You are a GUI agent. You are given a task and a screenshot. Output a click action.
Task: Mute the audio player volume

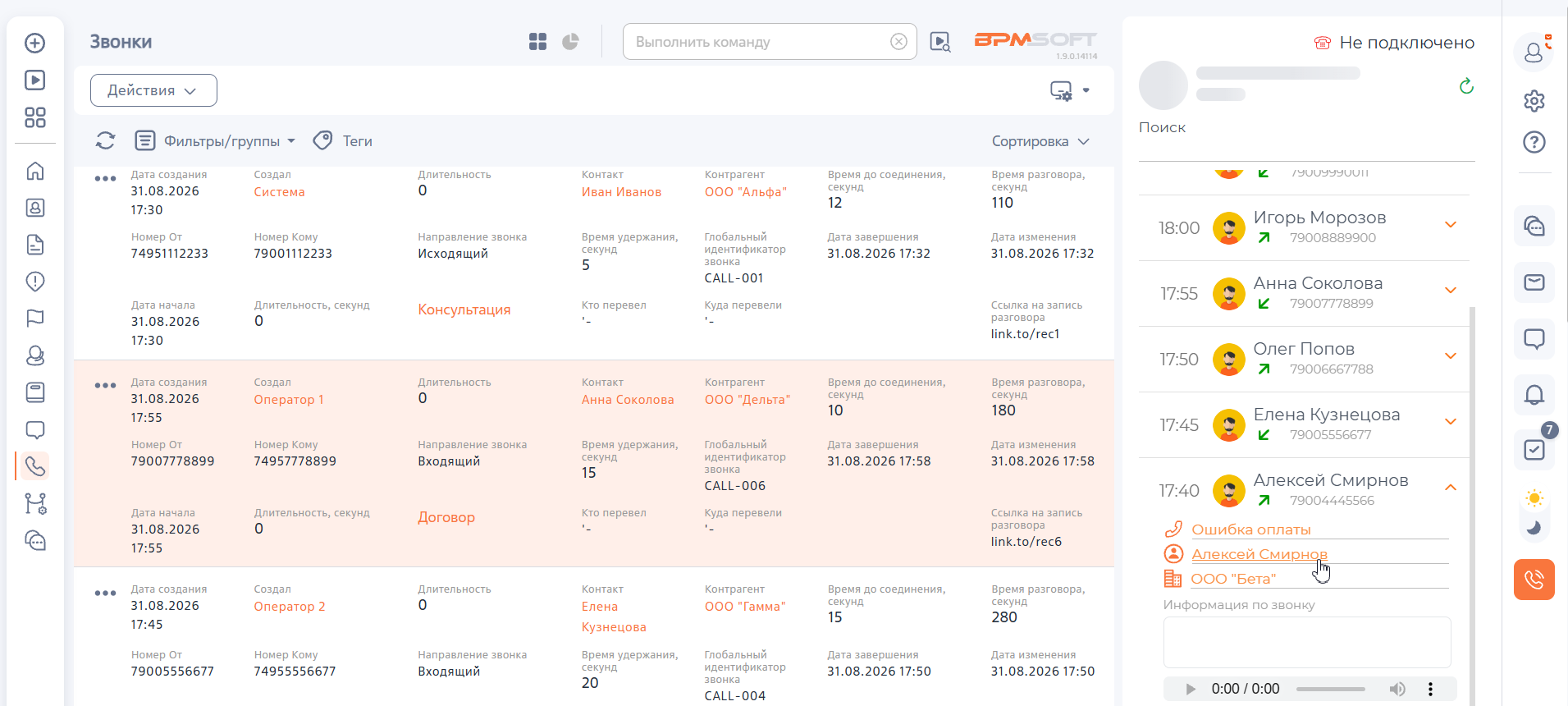coord(1397,689)
